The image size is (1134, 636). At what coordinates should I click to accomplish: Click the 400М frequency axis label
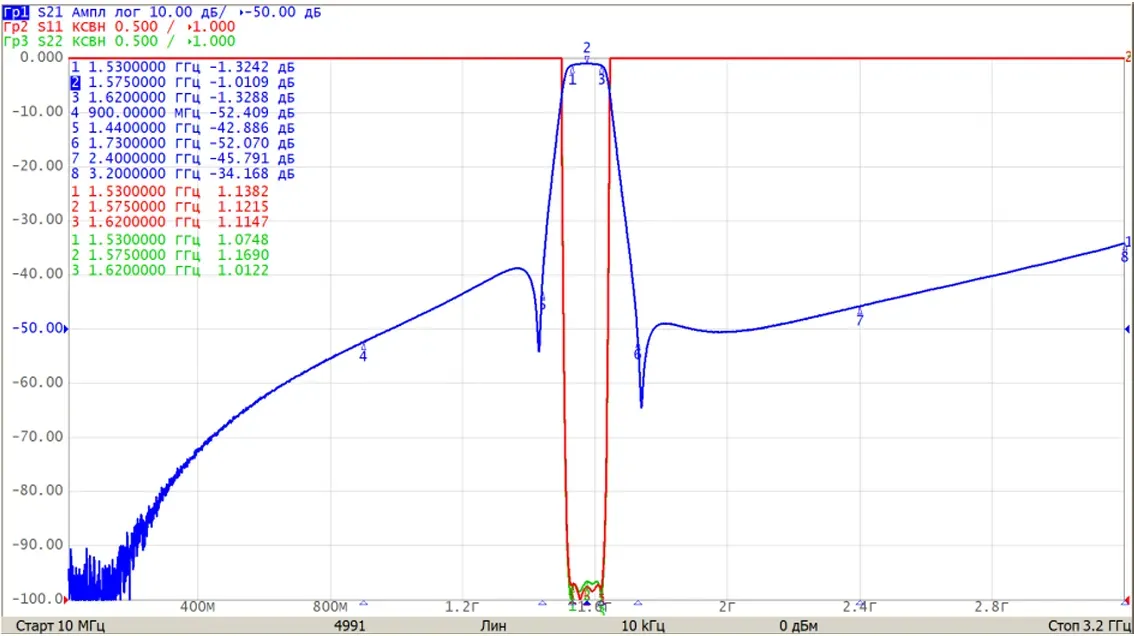[197, 606]
